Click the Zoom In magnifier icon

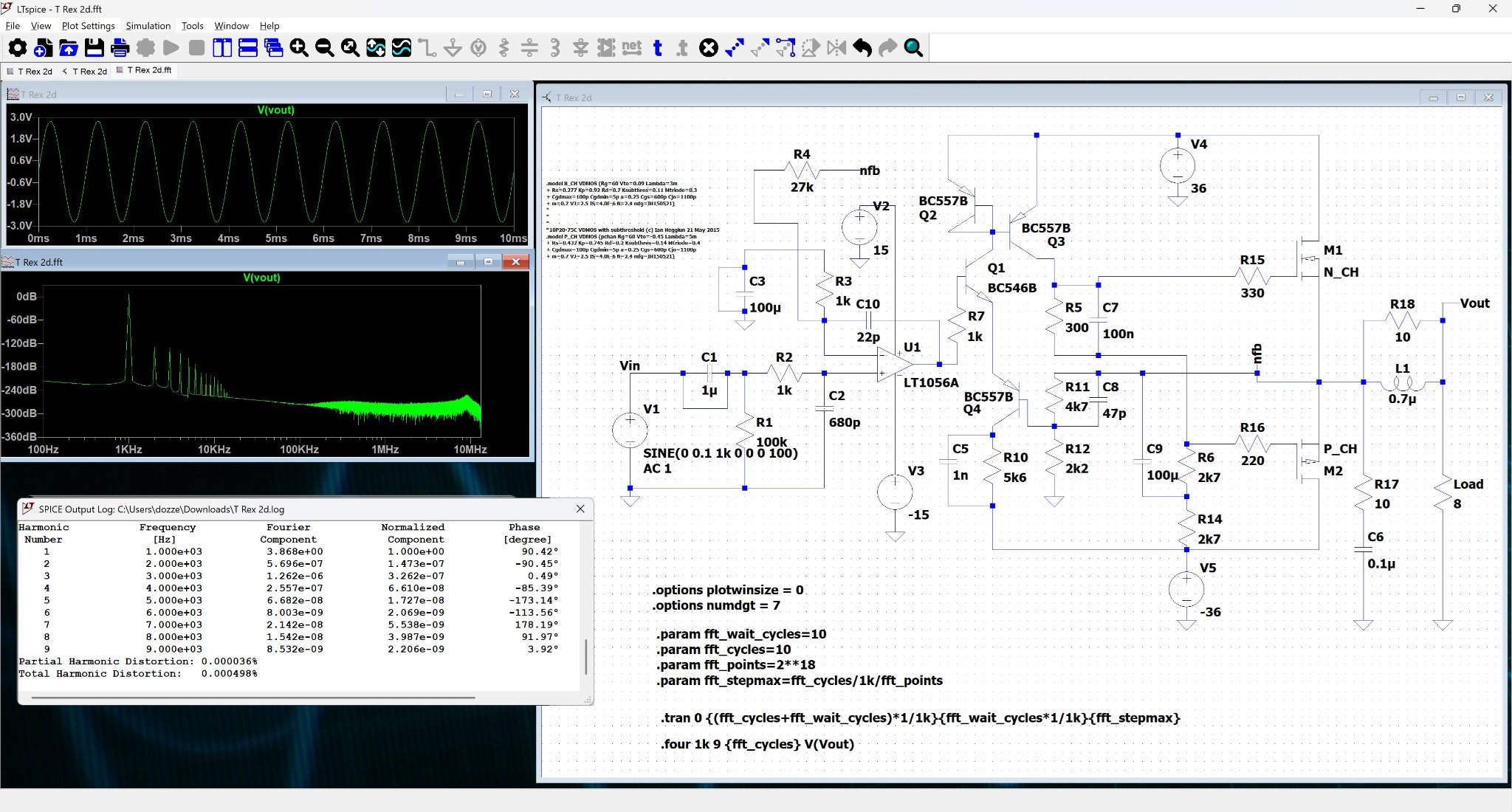point(299,48)
